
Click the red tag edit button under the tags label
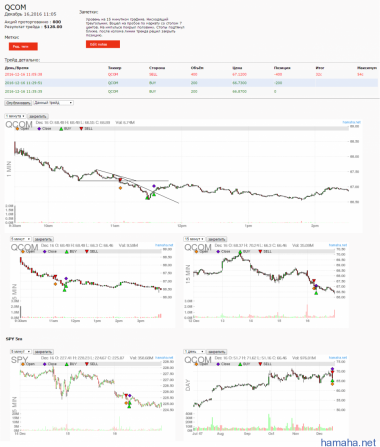tap(23, 46)
